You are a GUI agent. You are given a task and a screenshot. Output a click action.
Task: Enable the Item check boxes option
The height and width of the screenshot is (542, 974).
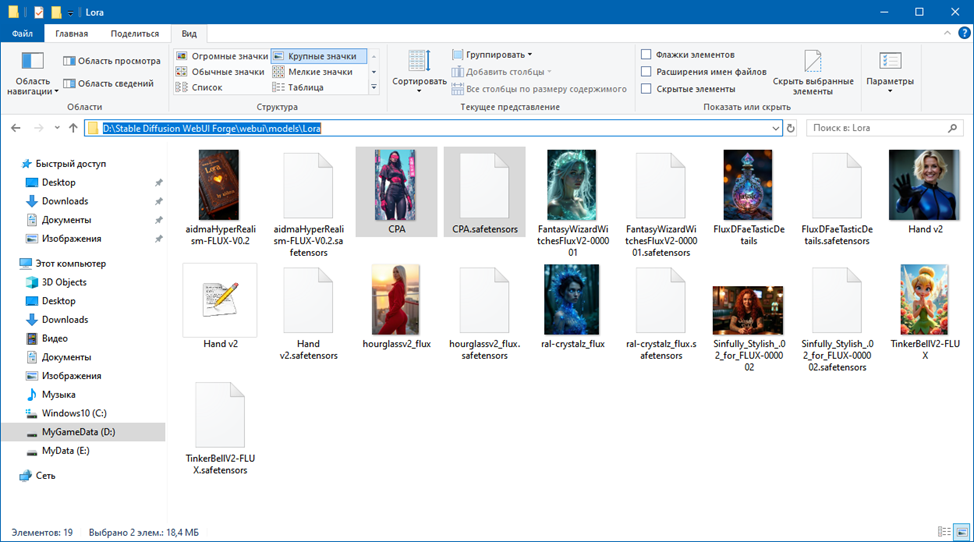tap(647, 54)
